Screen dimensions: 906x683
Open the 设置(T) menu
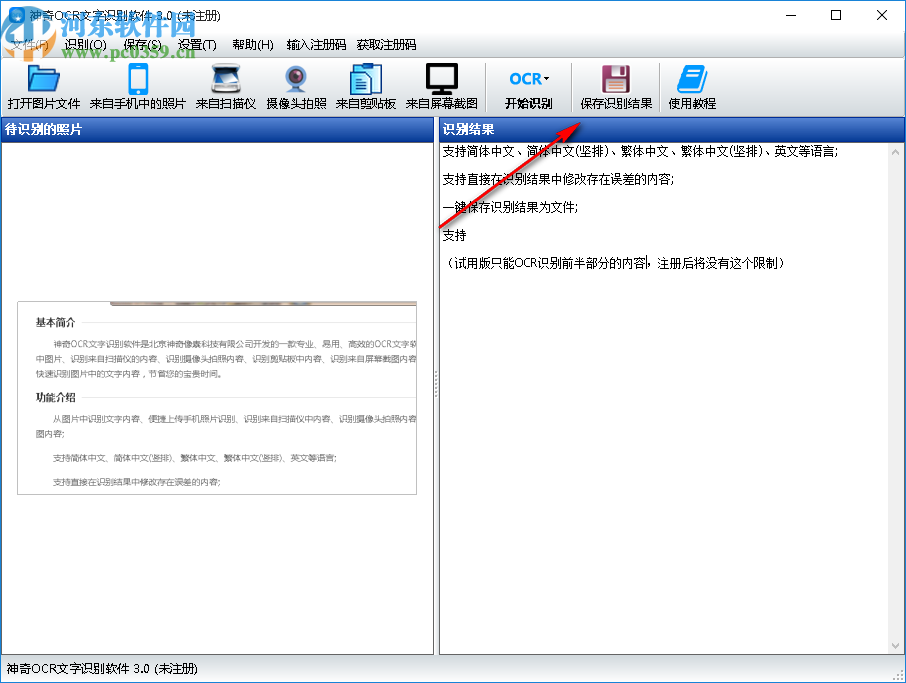(197, 44)
